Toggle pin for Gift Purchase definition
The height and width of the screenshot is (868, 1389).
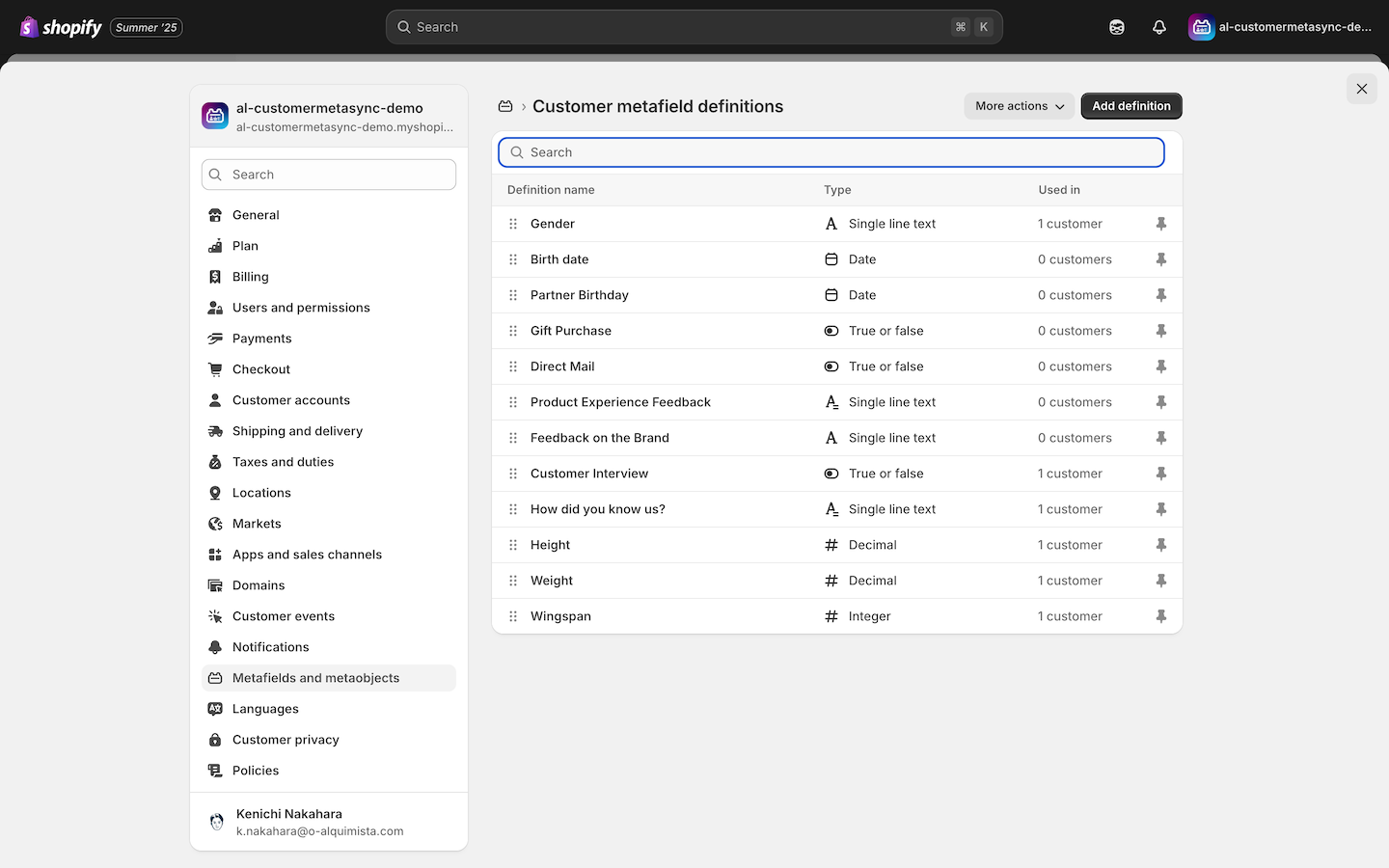click(1161, 331)
